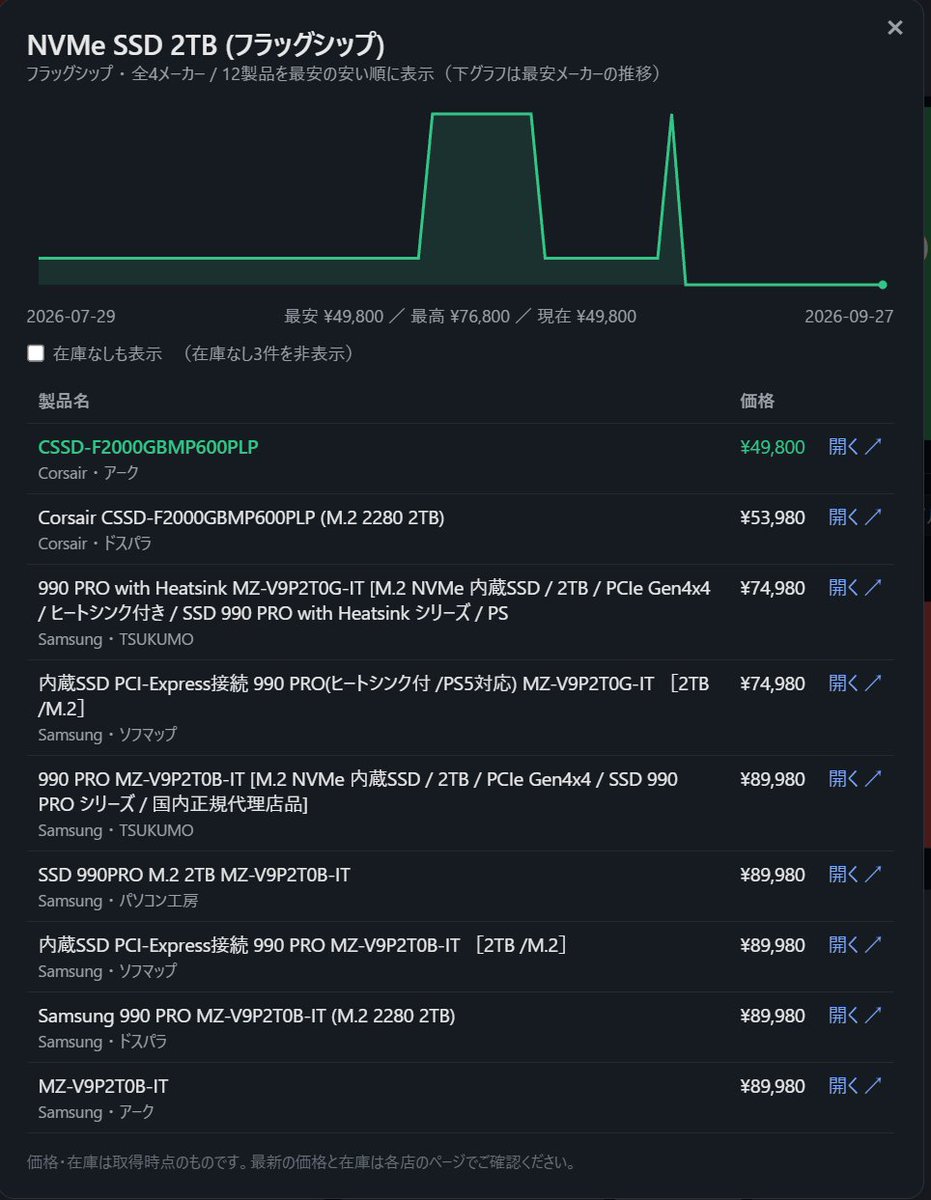Select 内蔵SSD PCI-Express接続 990 PRO(ヒートシンク付 product name
The image size is (931, 1200).
coord(375,696)
